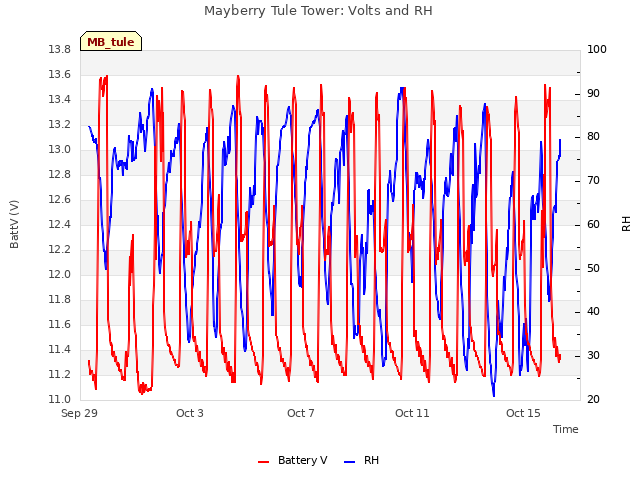Click the 13.0 voltage tick label

(x=60, y=149)
